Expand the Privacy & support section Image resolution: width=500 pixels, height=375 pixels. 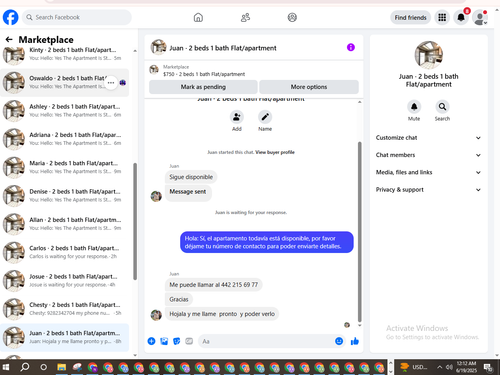pyautogui.click(x=429, y=190)
